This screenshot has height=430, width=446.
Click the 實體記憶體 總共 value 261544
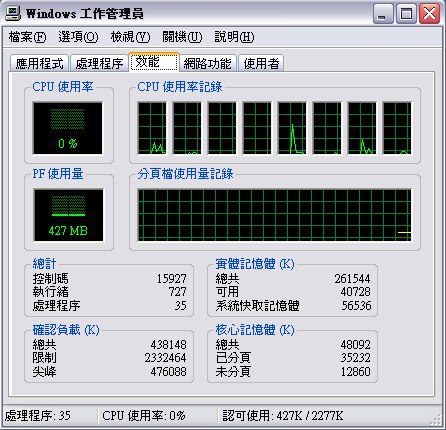click(352, 279)
